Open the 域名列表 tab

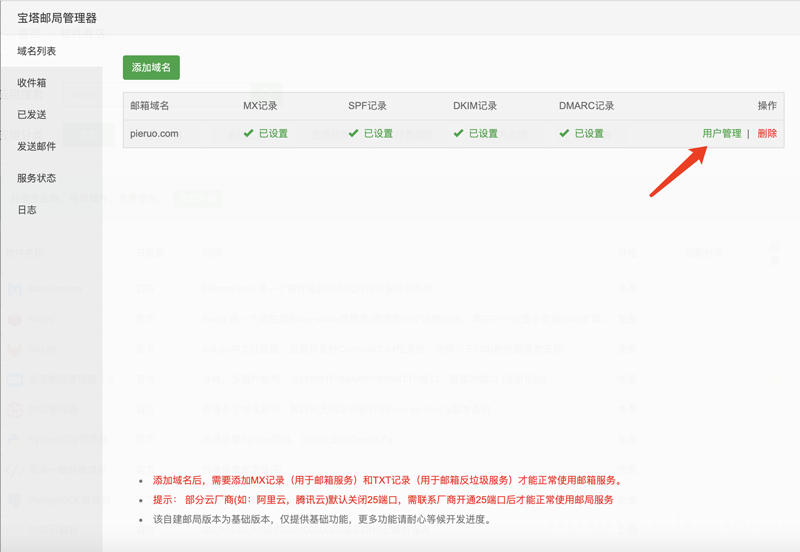click(37, 51)
